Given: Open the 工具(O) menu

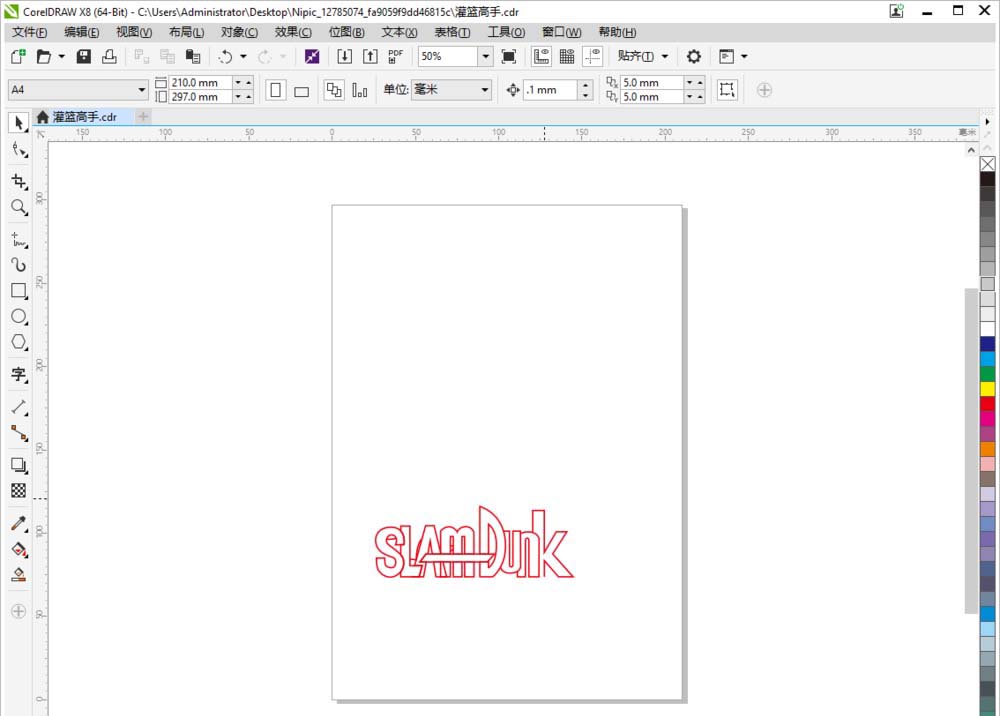Looking at the screenshot, I should pos(506,32).
